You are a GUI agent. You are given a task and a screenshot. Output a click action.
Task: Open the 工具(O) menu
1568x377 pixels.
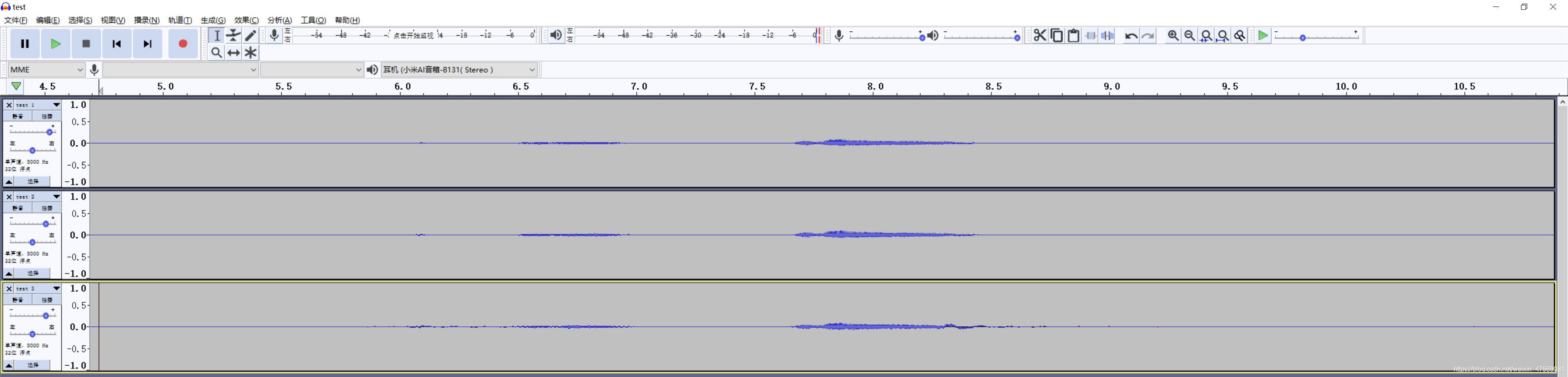coord(314,20)
